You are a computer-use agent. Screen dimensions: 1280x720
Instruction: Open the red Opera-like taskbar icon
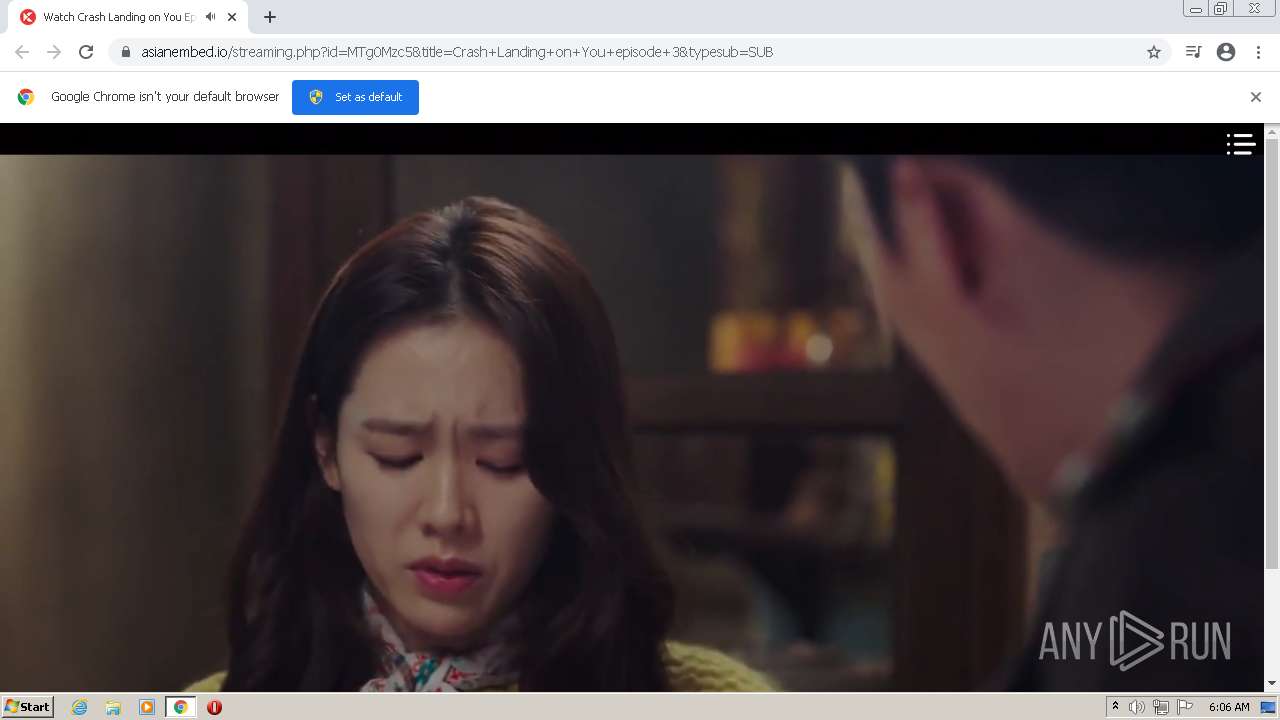coord(214,707)
